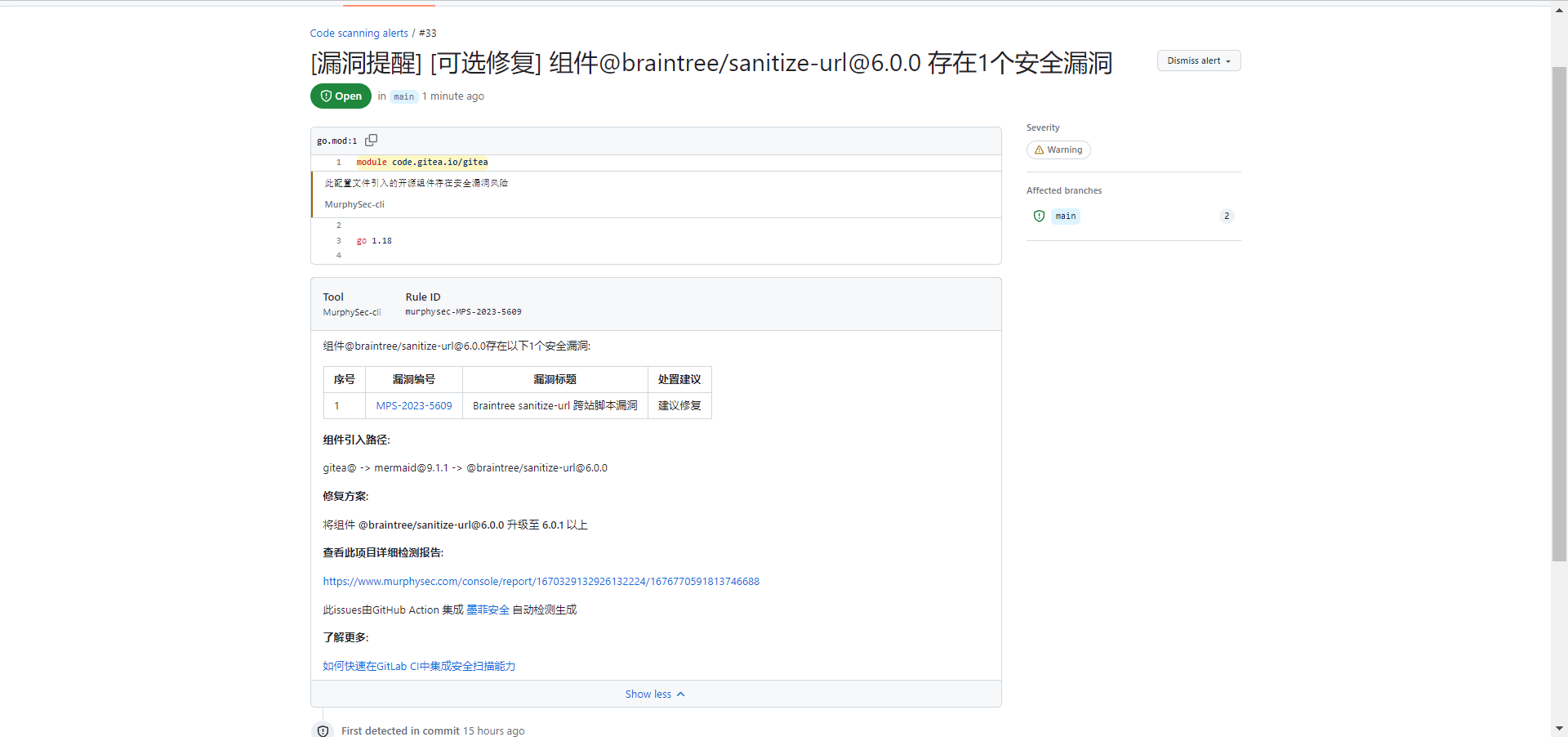Go back to Code scanning alerts
The height and width of the screenshot is (737, 1568).
tap(359, 33)
